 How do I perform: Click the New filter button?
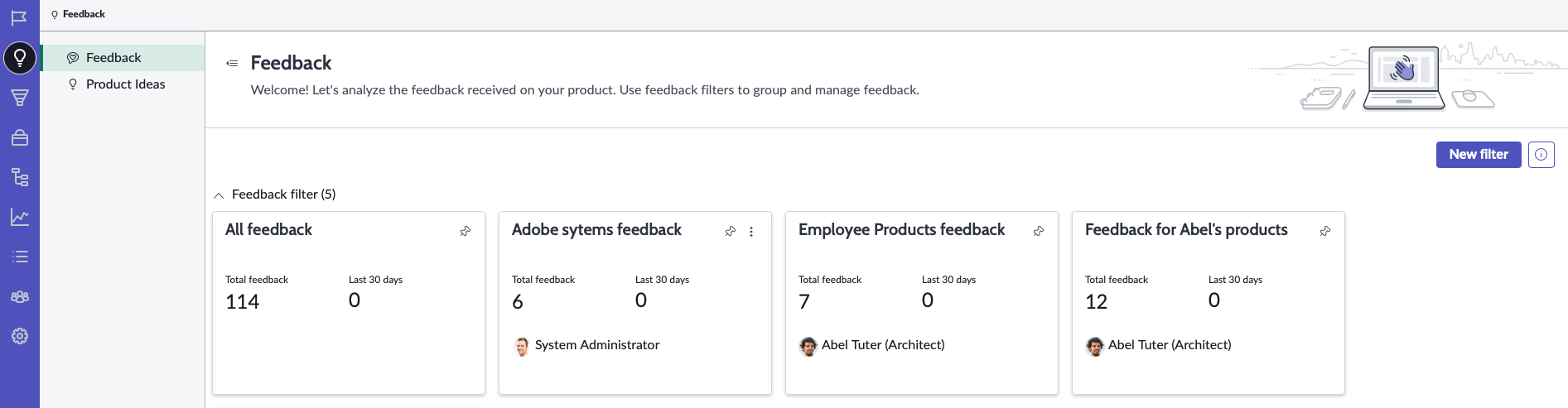tap(1479, 155)
